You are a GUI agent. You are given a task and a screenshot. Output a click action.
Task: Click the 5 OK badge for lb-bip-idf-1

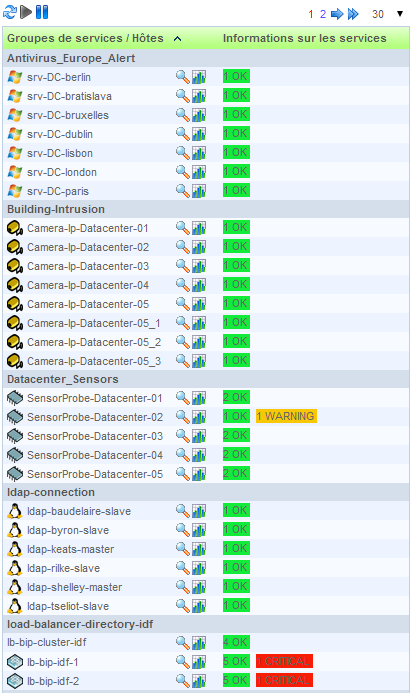[x=236, y=661]
